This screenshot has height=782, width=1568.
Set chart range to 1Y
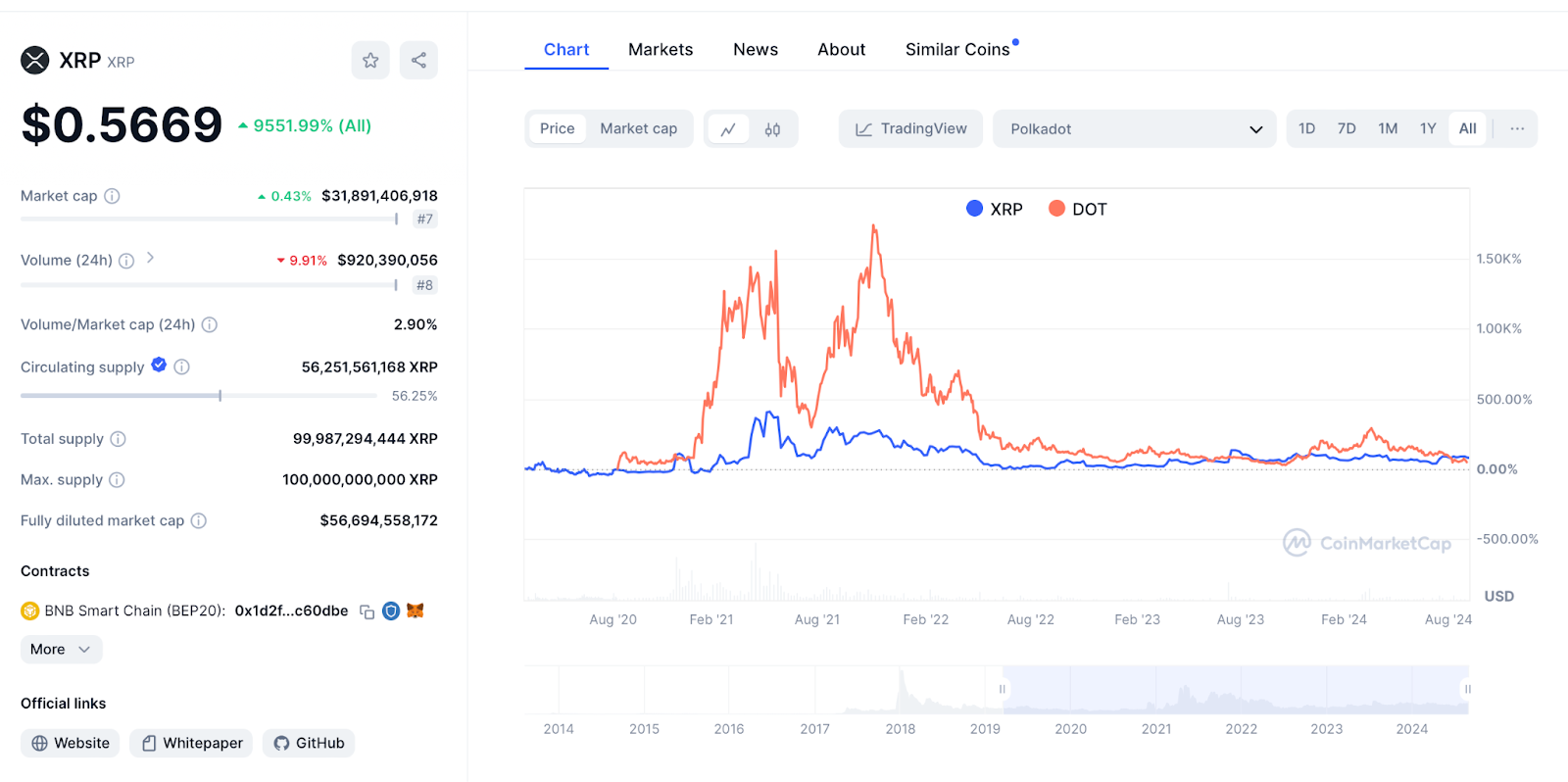pos(1428,129)
